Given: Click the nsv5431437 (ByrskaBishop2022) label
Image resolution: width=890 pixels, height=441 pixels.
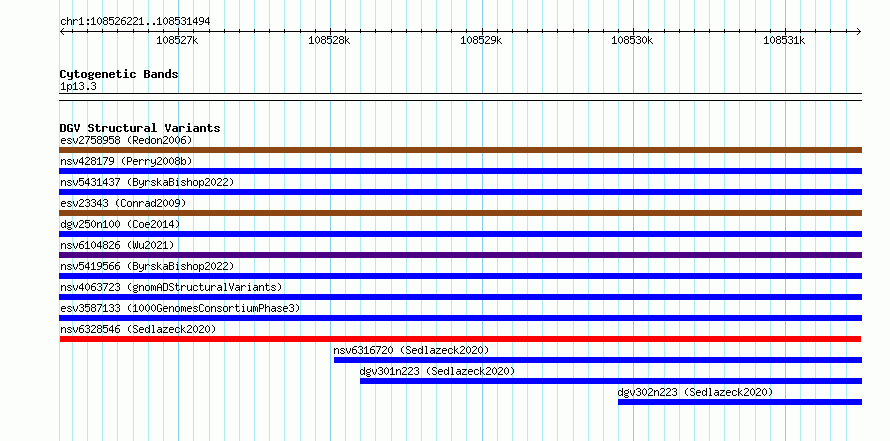Looking at the screenshot, I should (x=147, y=182).
